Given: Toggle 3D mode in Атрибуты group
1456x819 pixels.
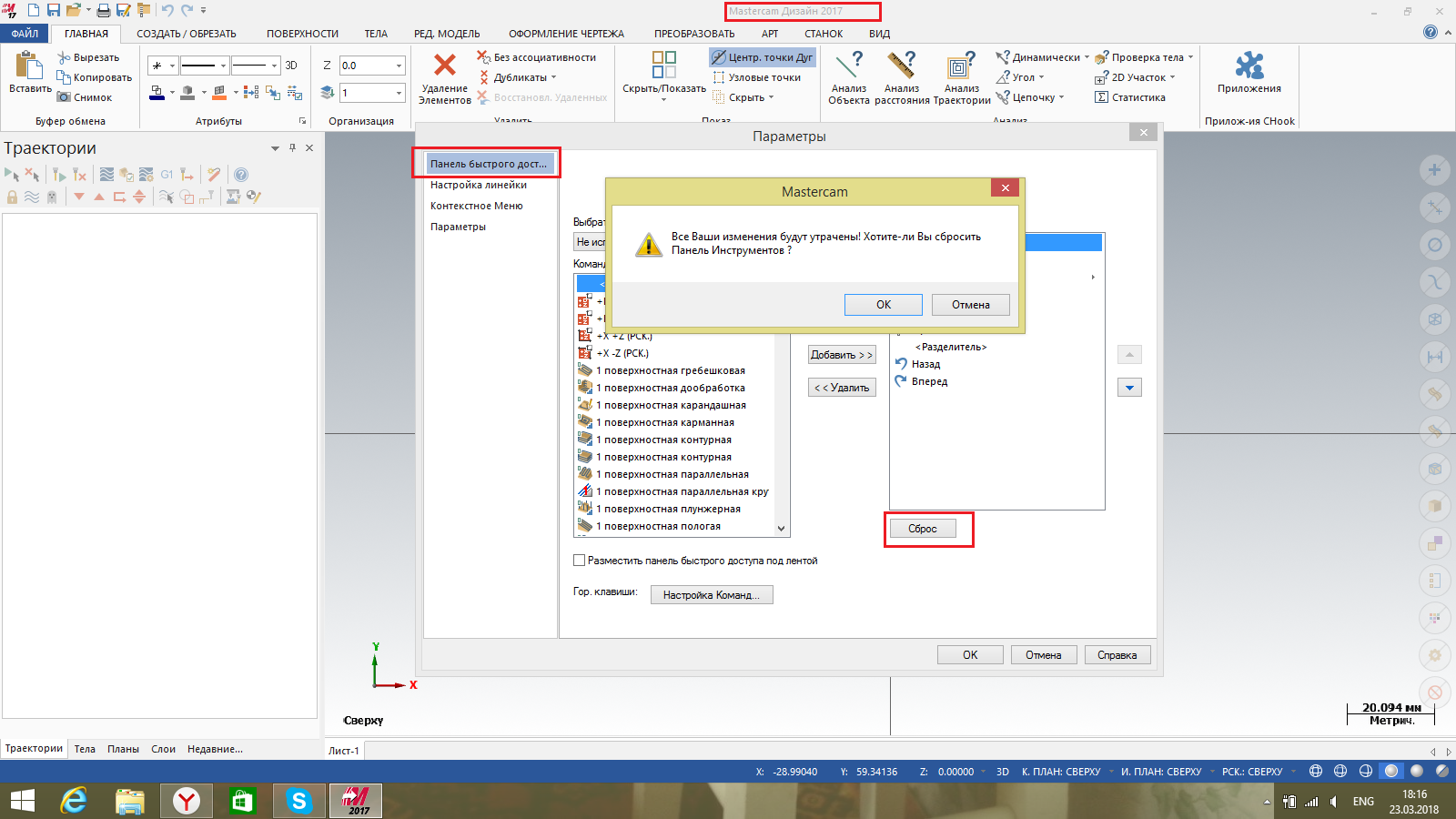Looking at the screenshot, I should pyautogui.click(x=291, y=66).
